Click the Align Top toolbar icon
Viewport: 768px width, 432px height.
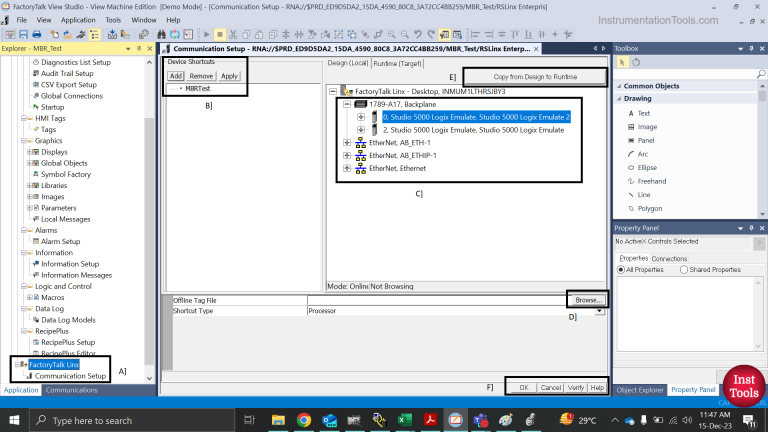pos(515,34)
